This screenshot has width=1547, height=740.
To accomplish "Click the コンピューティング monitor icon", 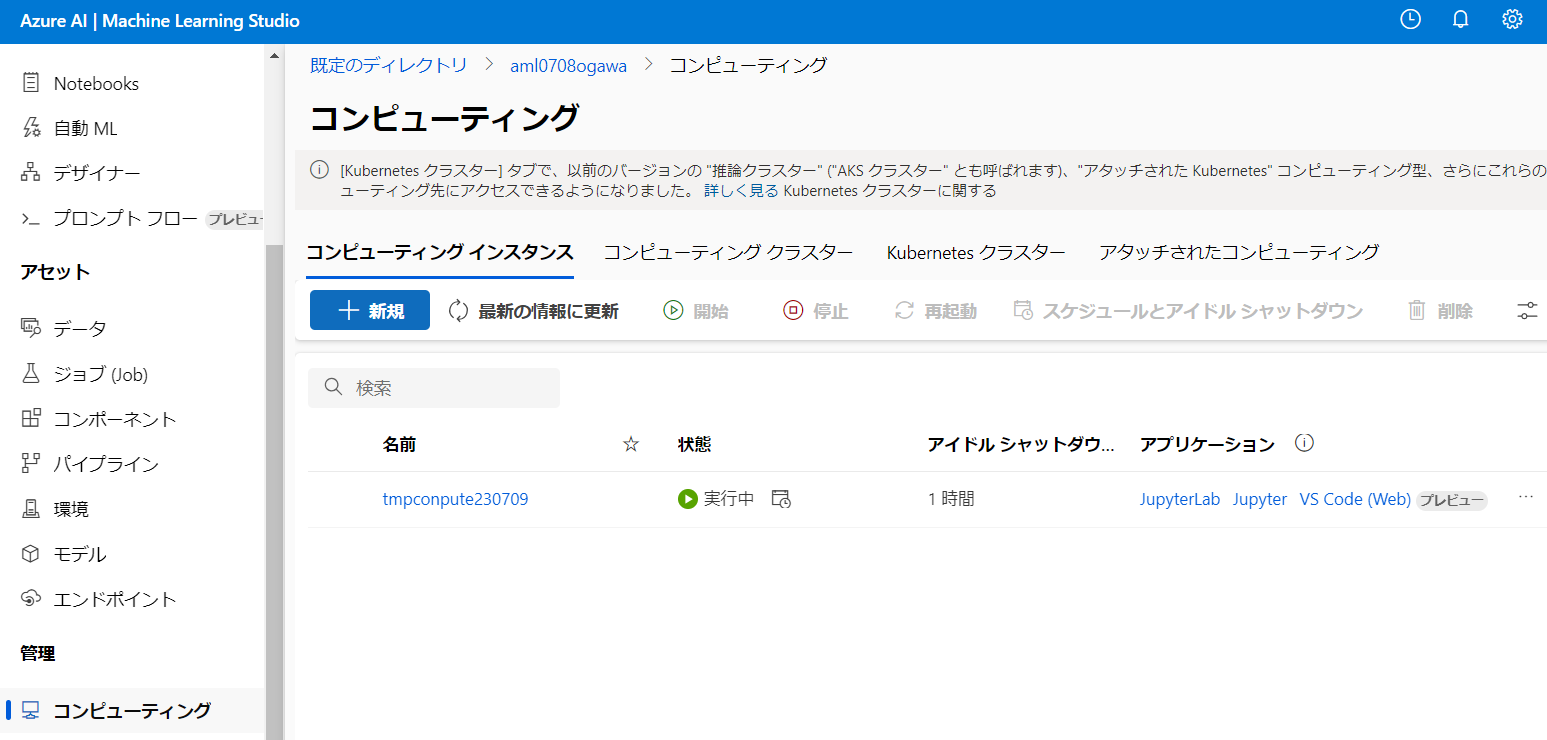I will [x=31, y=710].
